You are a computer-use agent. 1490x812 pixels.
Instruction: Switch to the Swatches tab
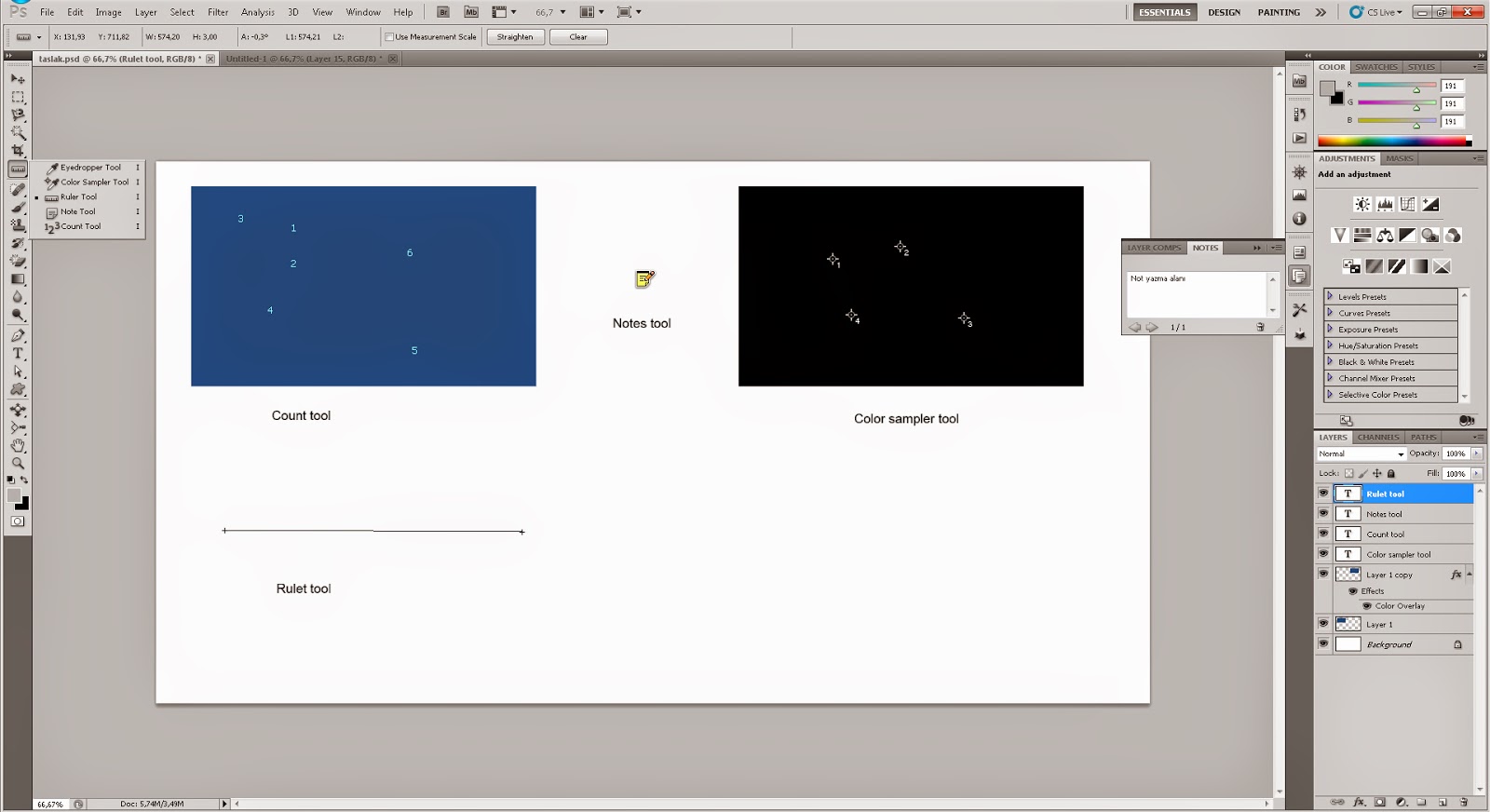(1376, 67)
